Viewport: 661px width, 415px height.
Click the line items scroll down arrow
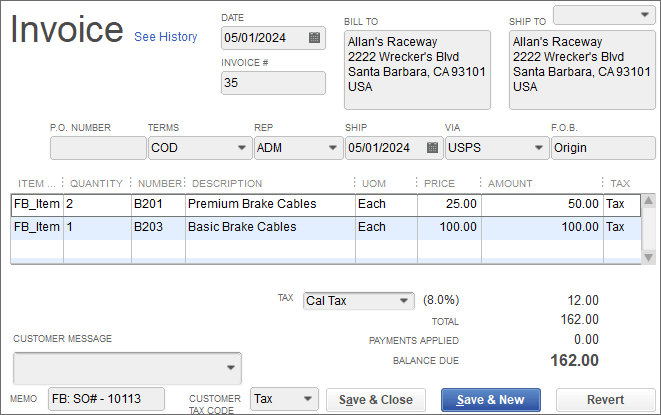point(648,257)
